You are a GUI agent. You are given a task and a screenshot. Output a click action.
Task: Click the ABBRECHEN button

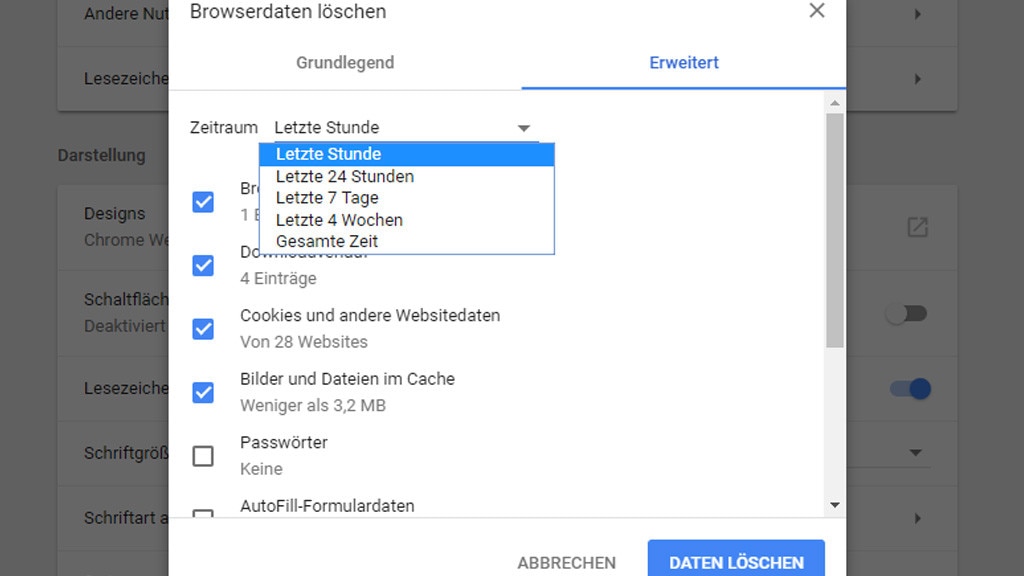click(566, 563)
